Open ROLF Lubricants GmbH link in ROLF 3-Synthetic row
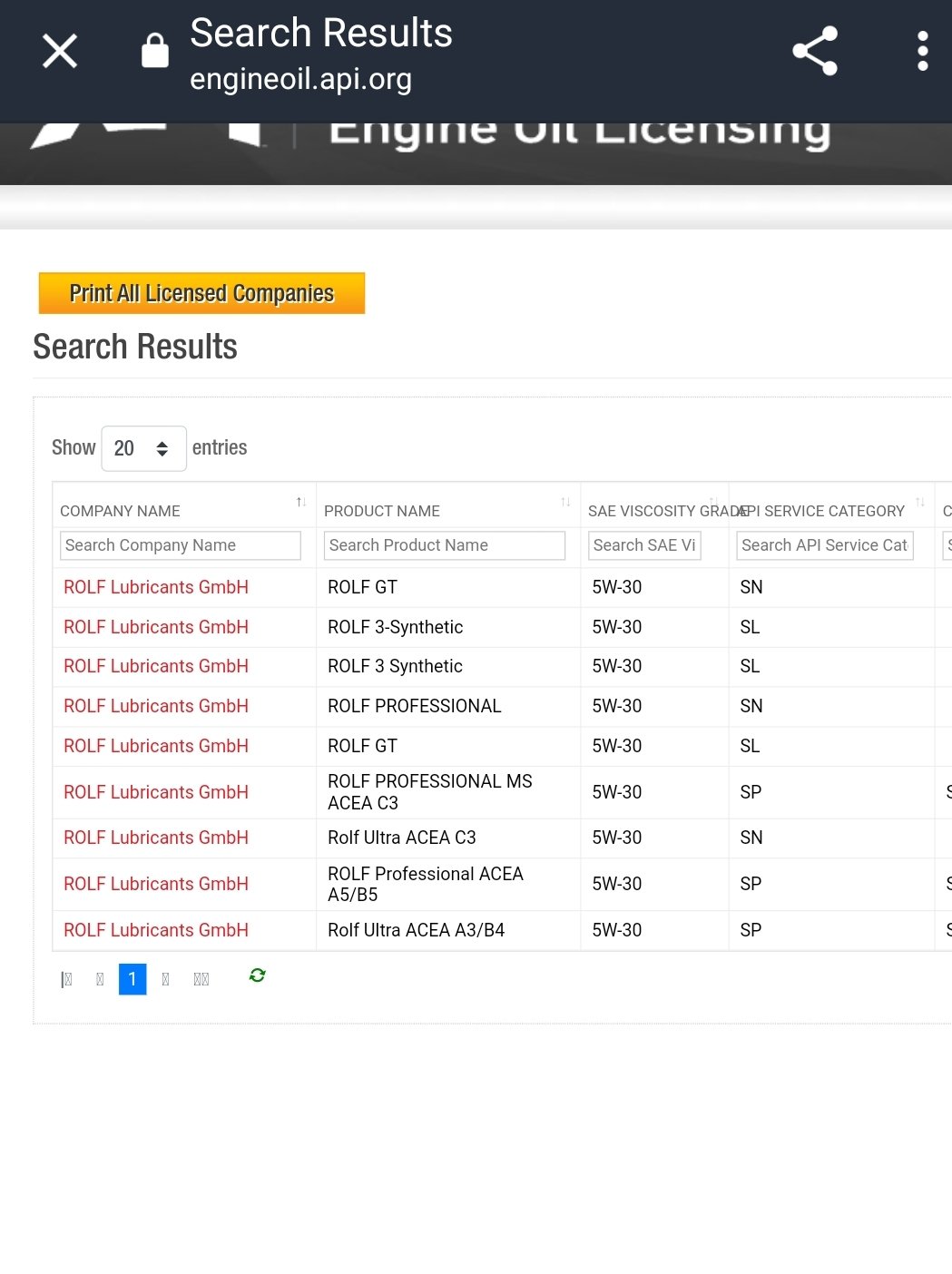The width and height of the screenshot is (952, 1274). (156, 627)
